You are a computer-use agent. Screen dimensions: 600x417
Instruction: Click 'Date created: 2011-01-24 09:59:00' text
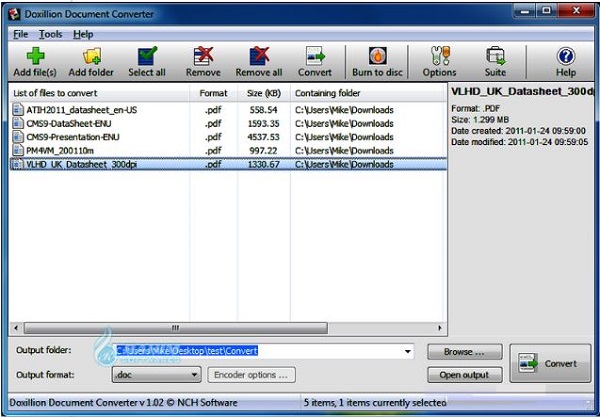click(518, 131)
